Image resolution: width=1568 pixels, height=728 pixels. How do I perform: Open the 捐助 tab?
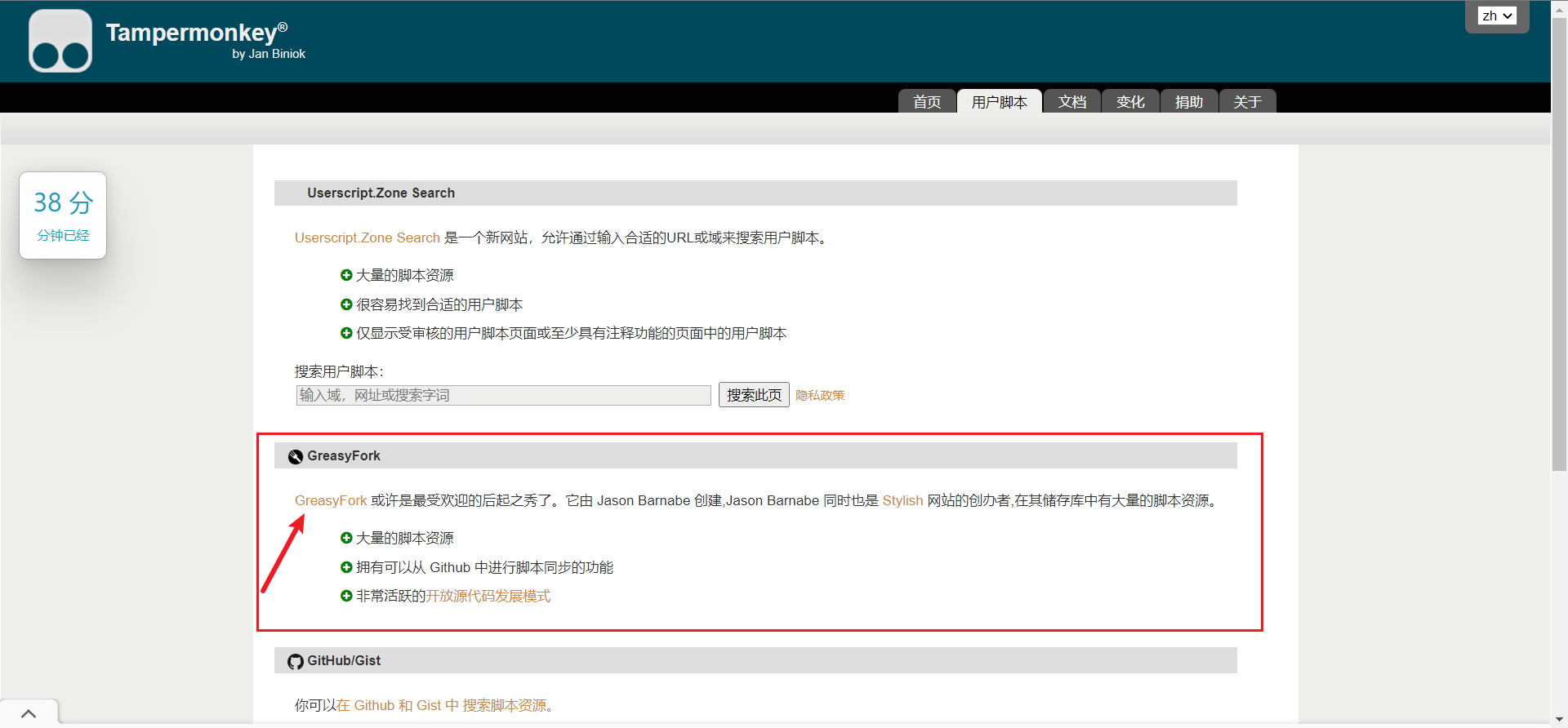[x=1189, y=102]
